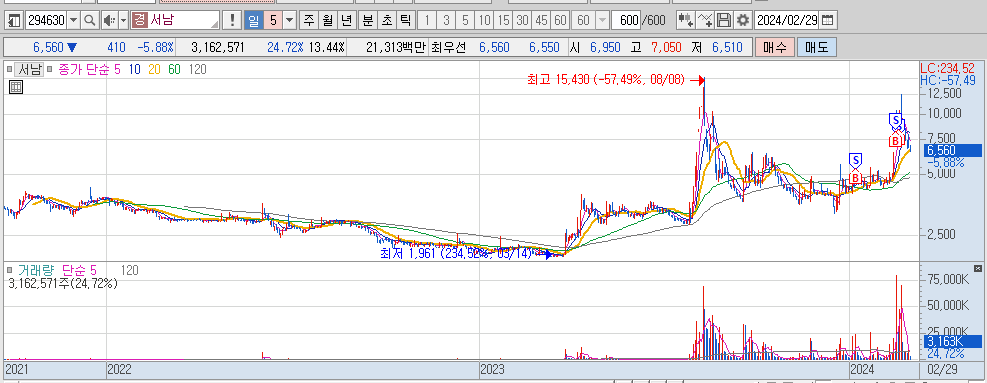Click the 매수 buy button
987x383 pixels.
pyautogui.click(x=774, y=47)
